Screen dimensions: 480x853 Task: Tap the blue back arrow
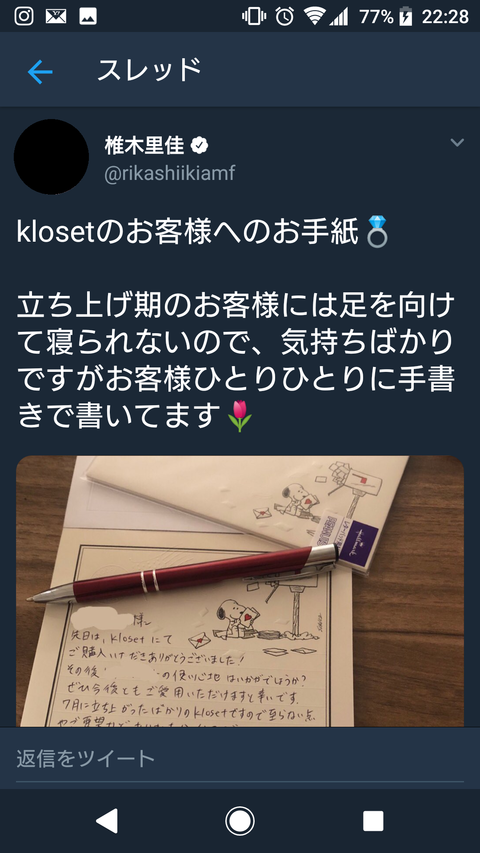coord(40,72)
